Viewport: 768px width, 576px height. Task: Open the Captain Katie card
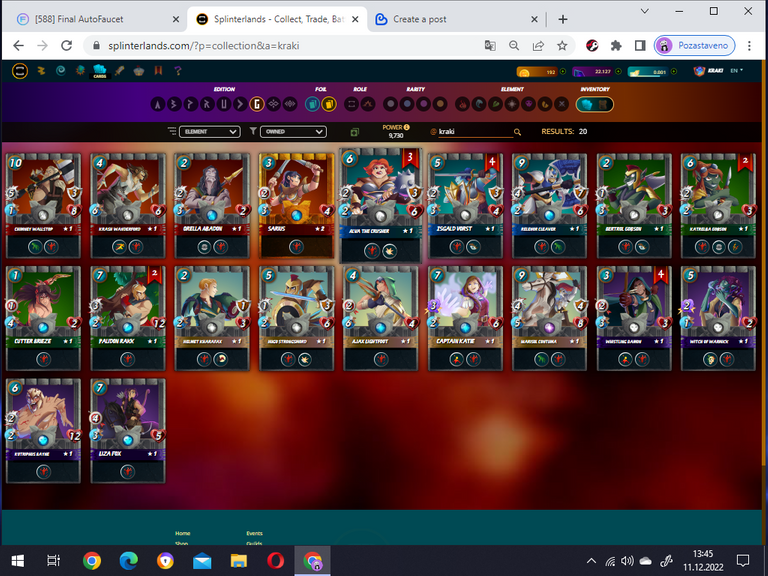465,318
